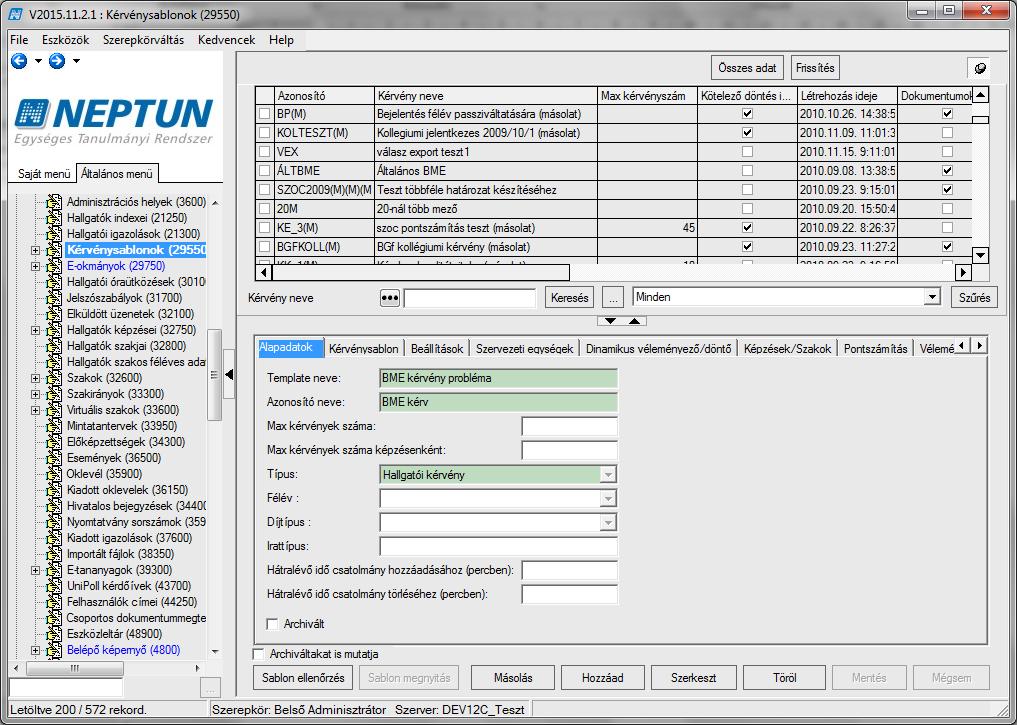Open the Szerepkörváltás menu
Viewport: 1017px width, 725px height.
point(143,40)
